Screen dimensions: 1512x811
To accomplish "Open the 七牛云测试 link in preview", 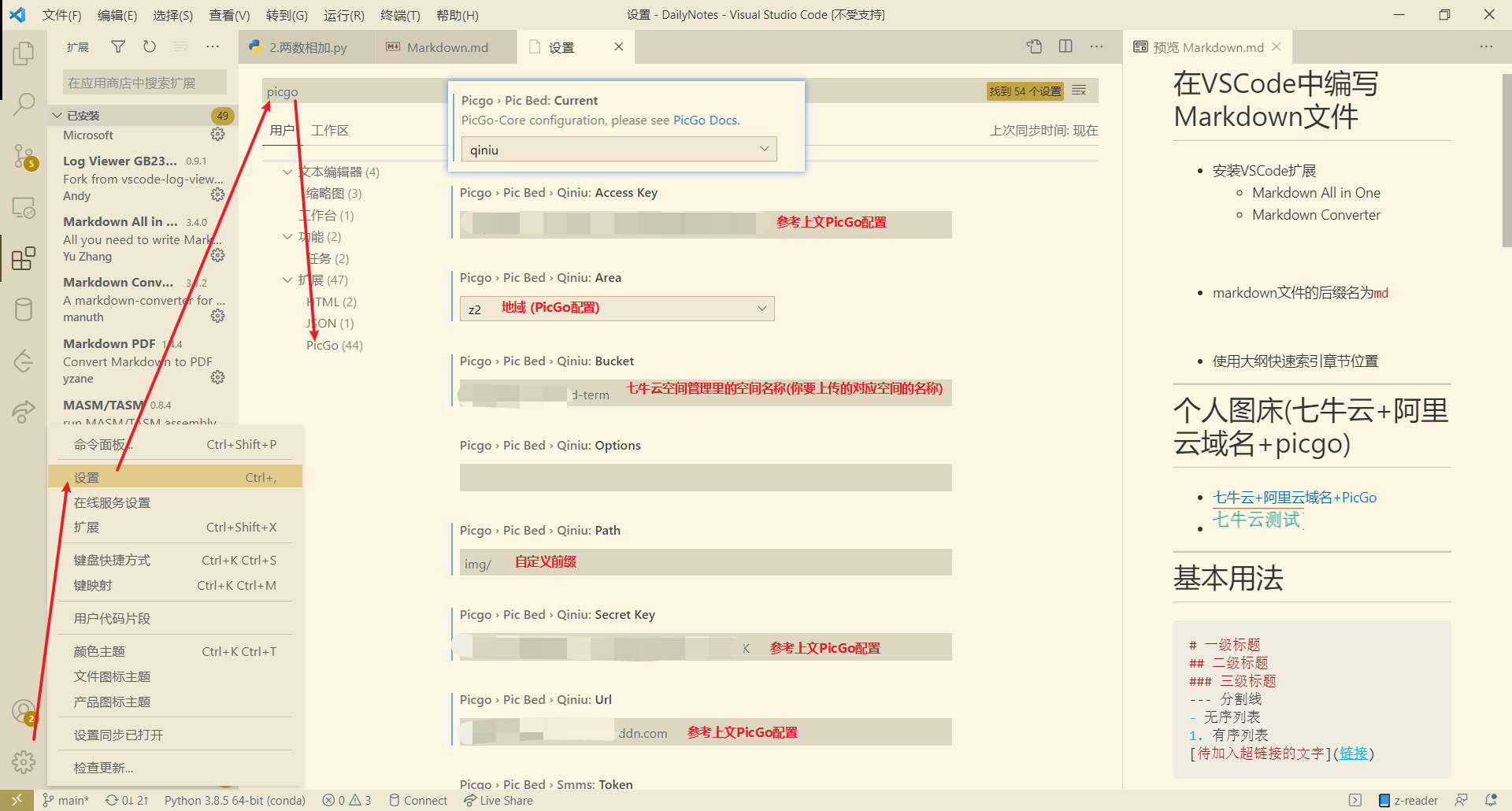I will tap(1258, 520).
